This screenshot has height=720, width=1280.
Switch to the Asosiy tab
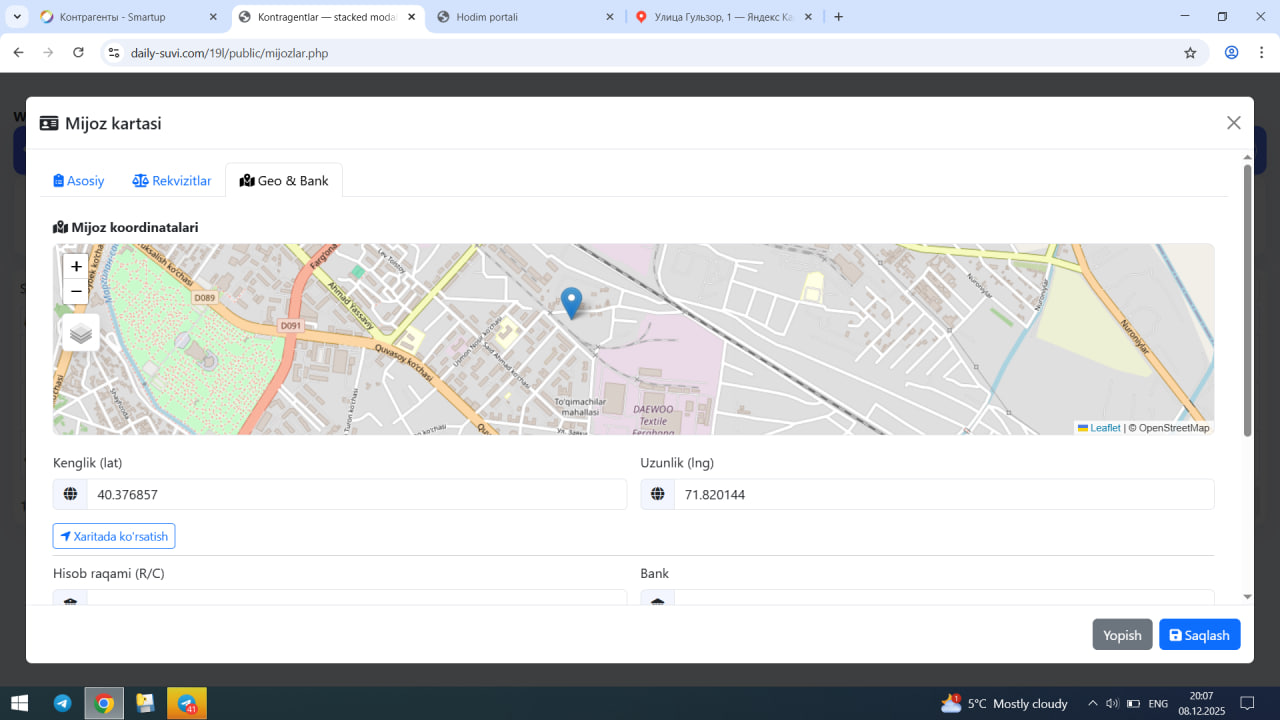79,181
